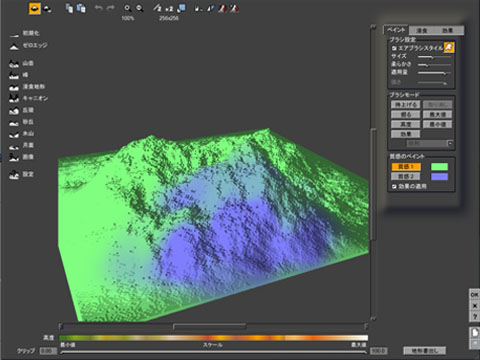Undo the last terrain edit
The image size is (480, 360).
click(x=99, y=8)
